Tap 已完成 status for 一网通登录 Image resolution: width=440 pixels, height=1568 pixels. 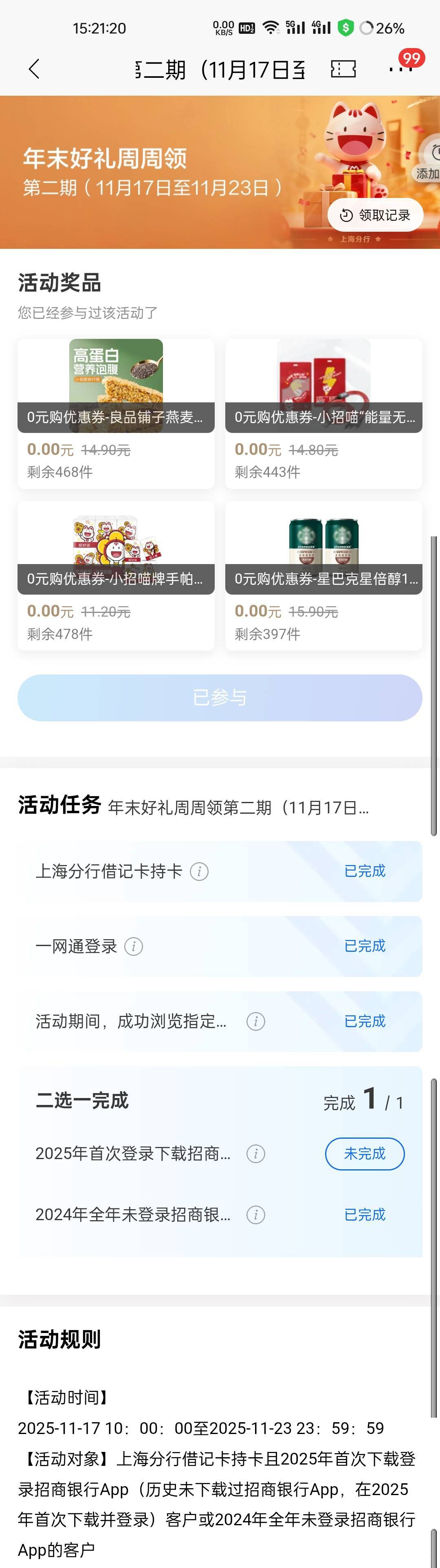pos(365,946)
